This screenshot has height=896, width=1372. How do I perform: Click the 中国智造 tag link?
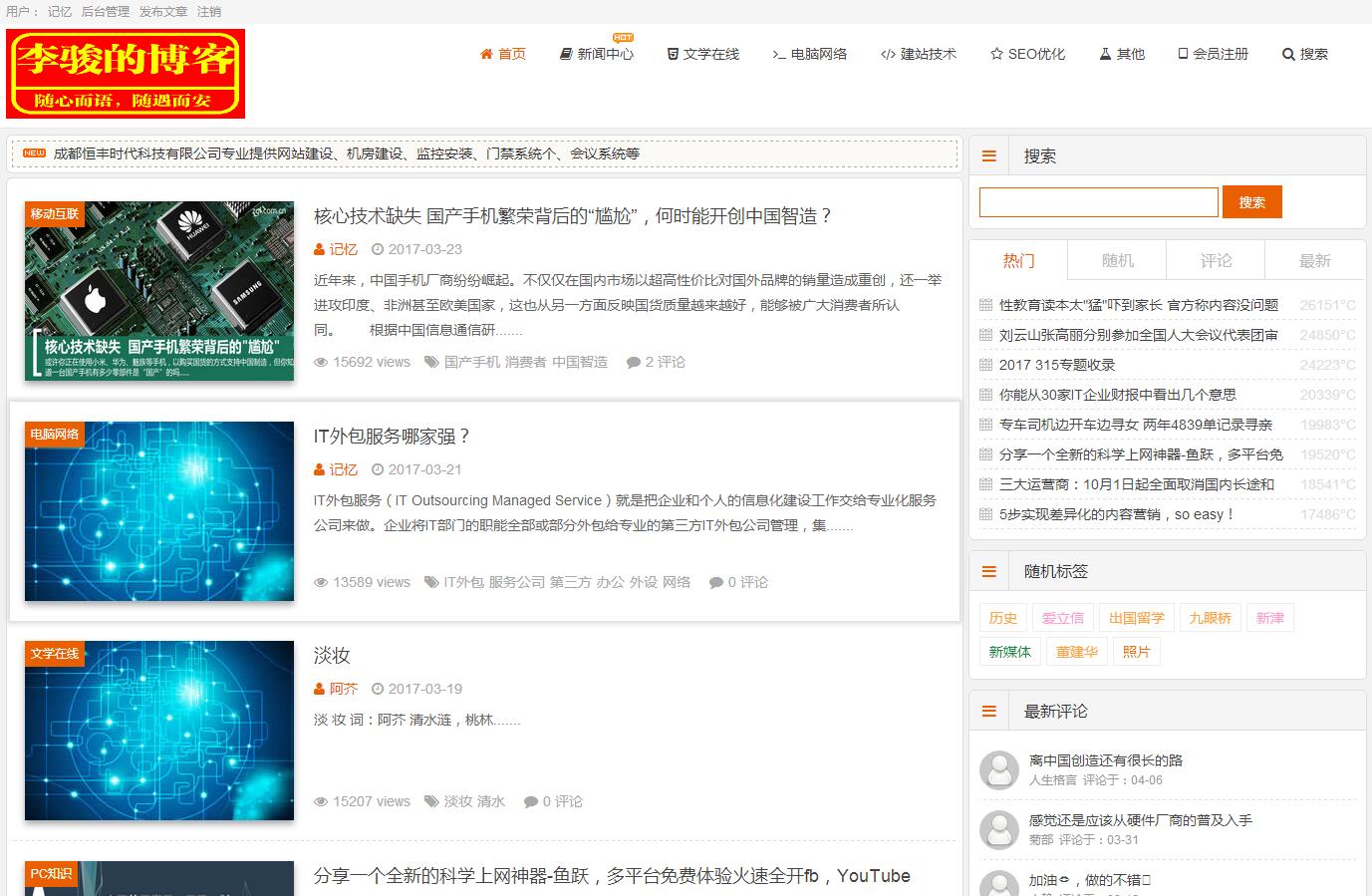(x=580, y=362)
